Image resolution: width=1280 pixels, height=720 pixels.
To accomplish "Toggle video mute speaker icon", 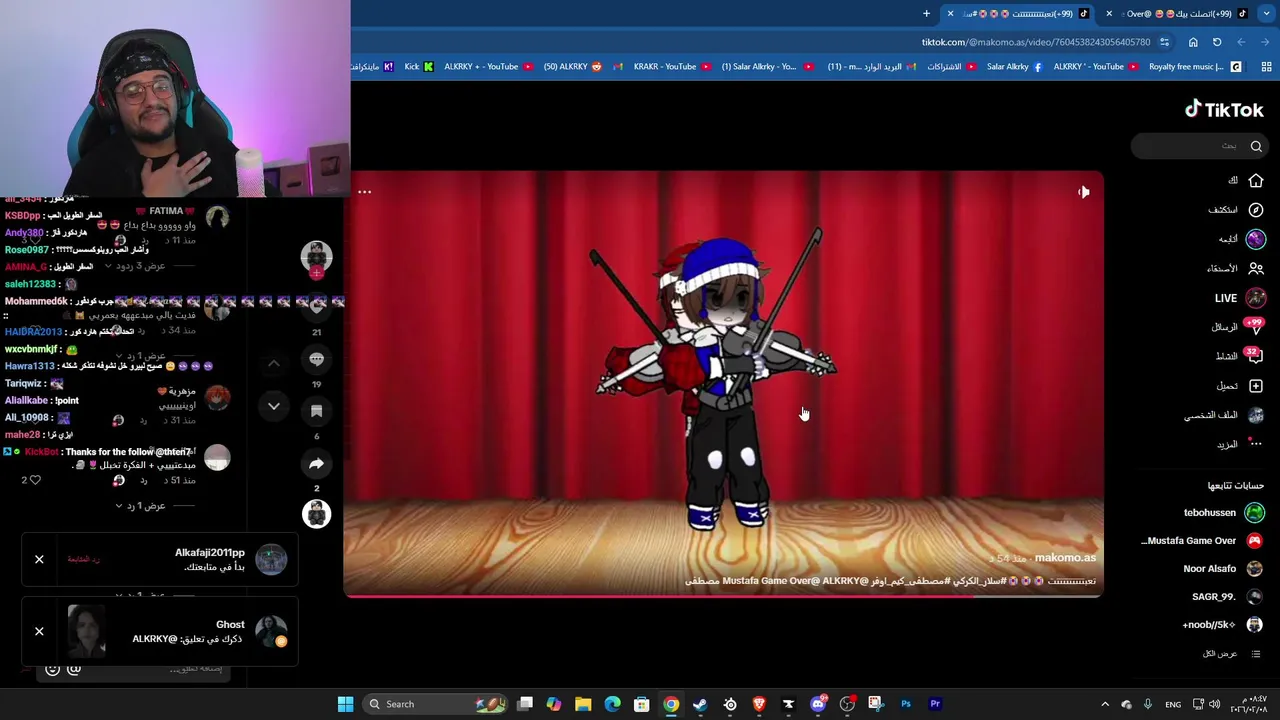I will click(x=1084, y=192).
